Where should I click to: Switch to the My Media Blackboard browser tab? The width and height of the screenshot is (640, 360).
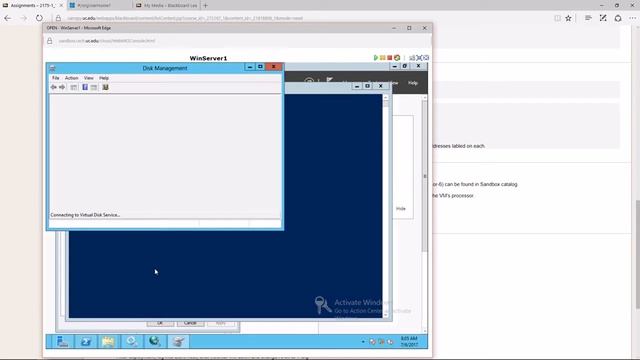point(167,5)
